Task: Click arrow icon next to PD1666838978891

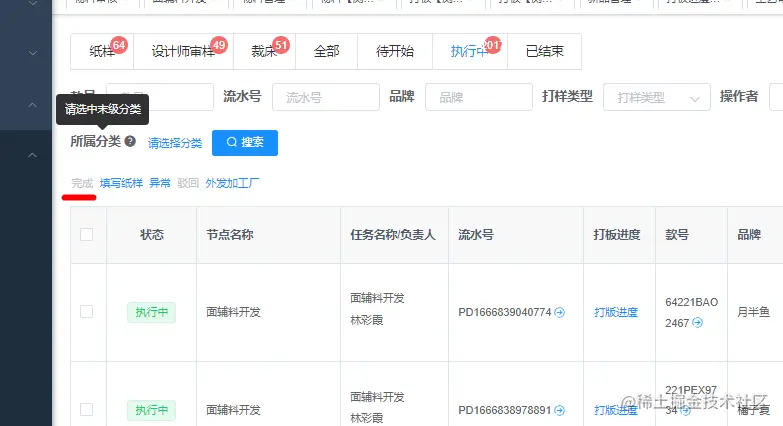Action: pos(560,411)
